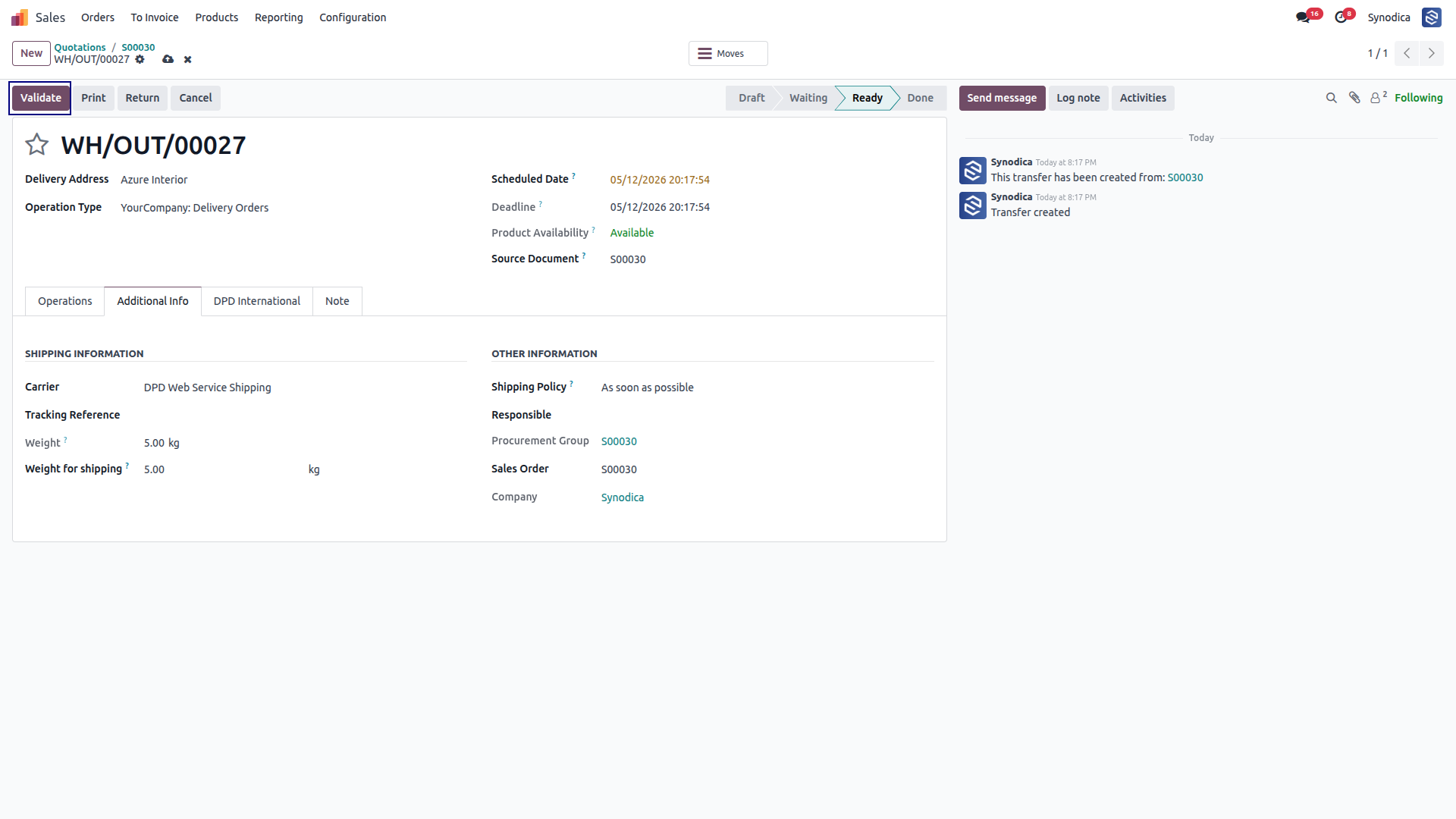Open the conversations messages icon

[1303, 17]
